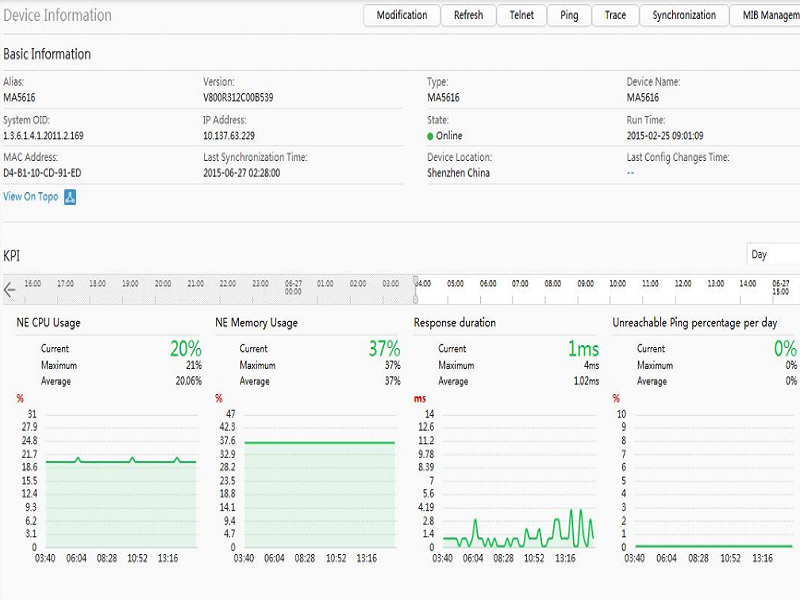Click the 1ms current response value
The width and height of the screenshot is (800, 600).
pyautogui.click(x=584, y=349)
